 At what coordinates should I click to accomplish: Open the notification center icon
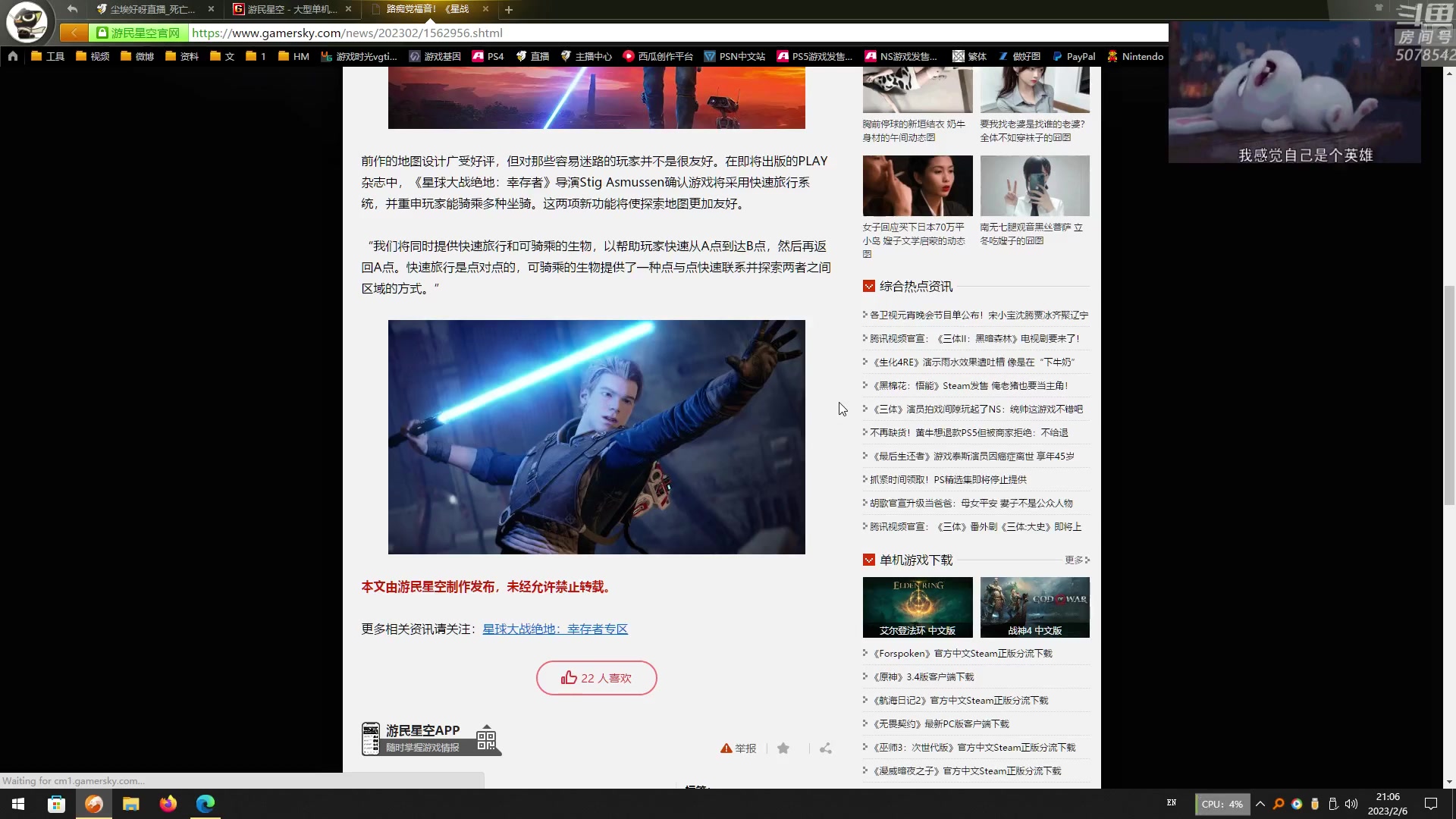pyautogui.click(x=1431, y=804)
